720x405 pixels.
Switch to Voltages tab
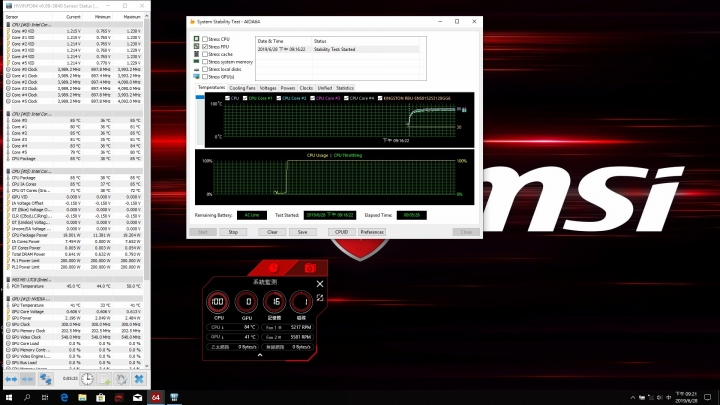coord(268,88)
